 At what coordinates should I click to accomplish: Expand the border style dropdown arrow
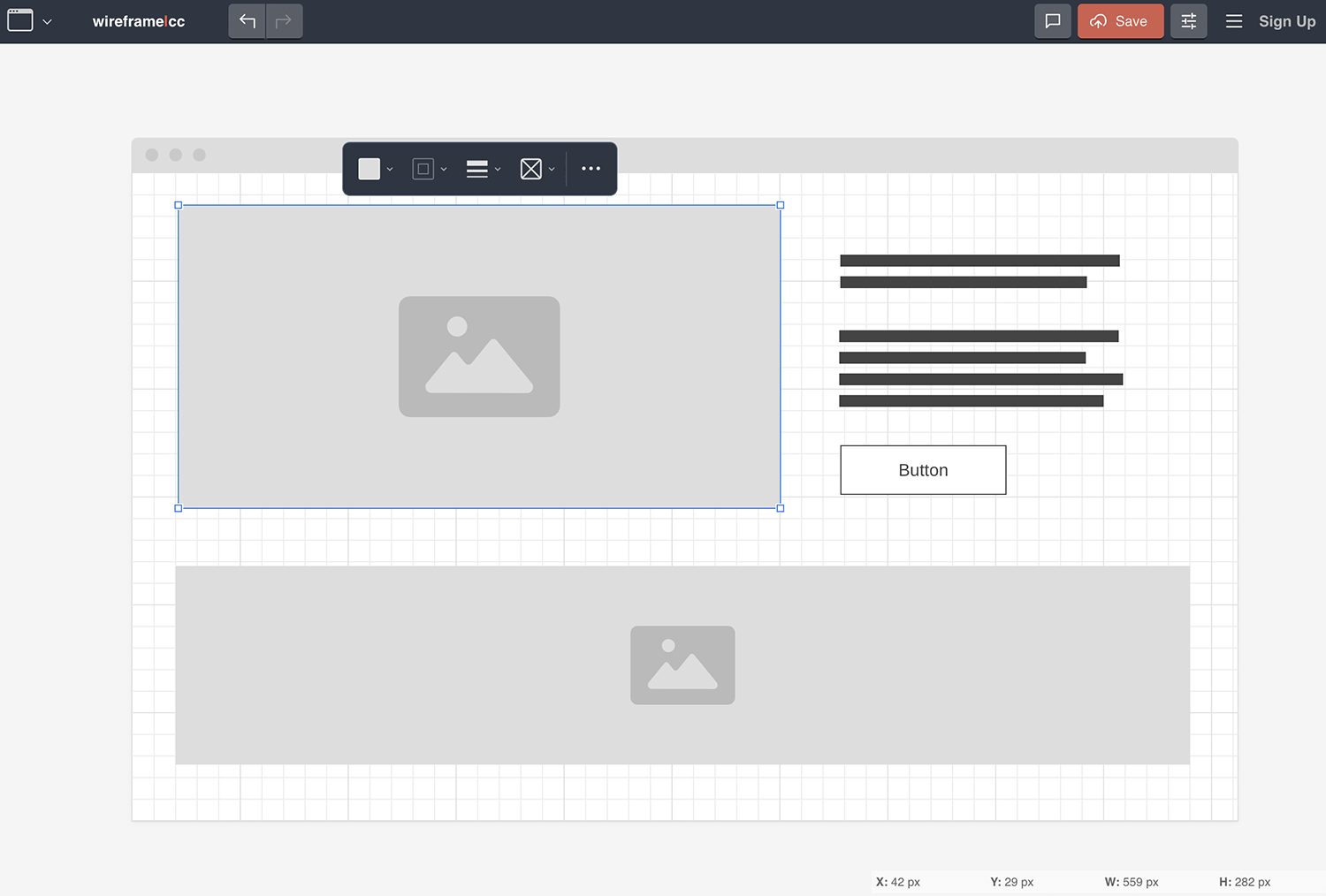pos(444,170)
